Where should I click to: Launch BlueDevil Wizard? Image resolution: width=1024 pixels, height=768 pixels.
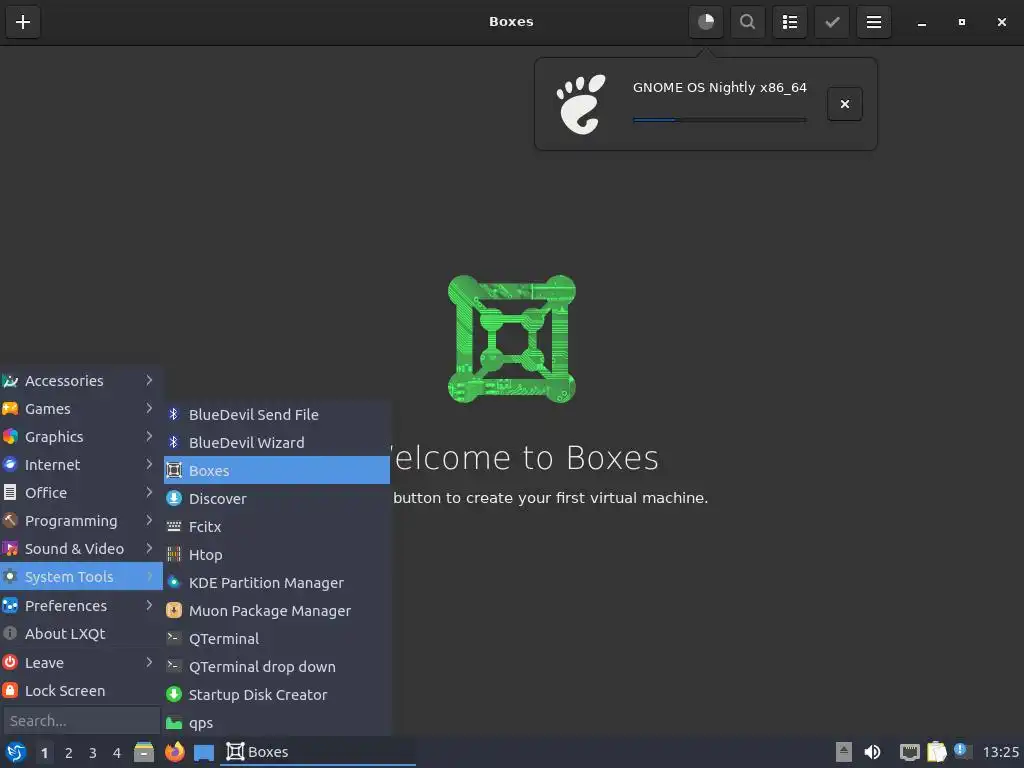(x=277, y=443)
